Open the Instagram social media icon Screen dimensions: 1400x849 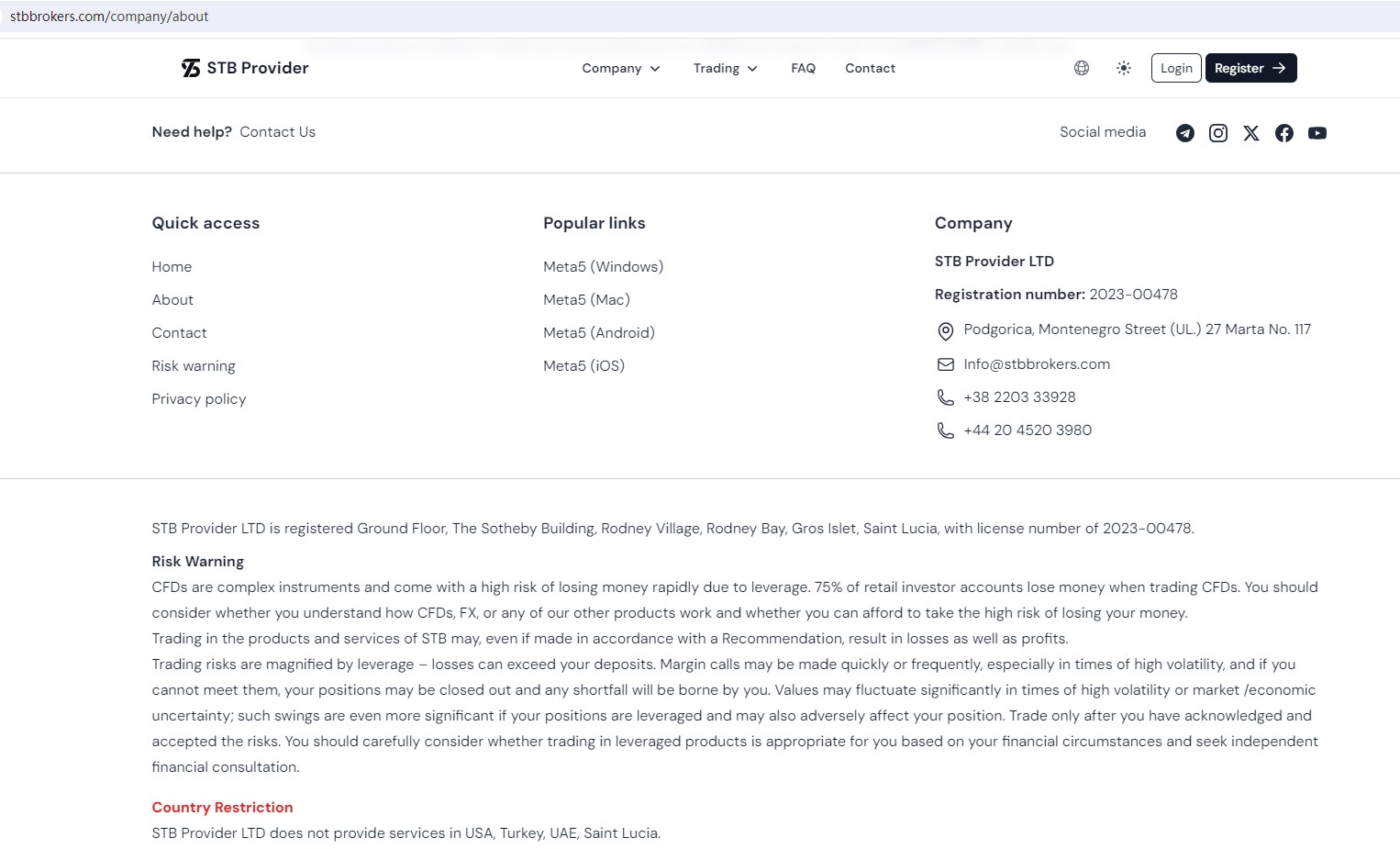[x=1218, y=133]
